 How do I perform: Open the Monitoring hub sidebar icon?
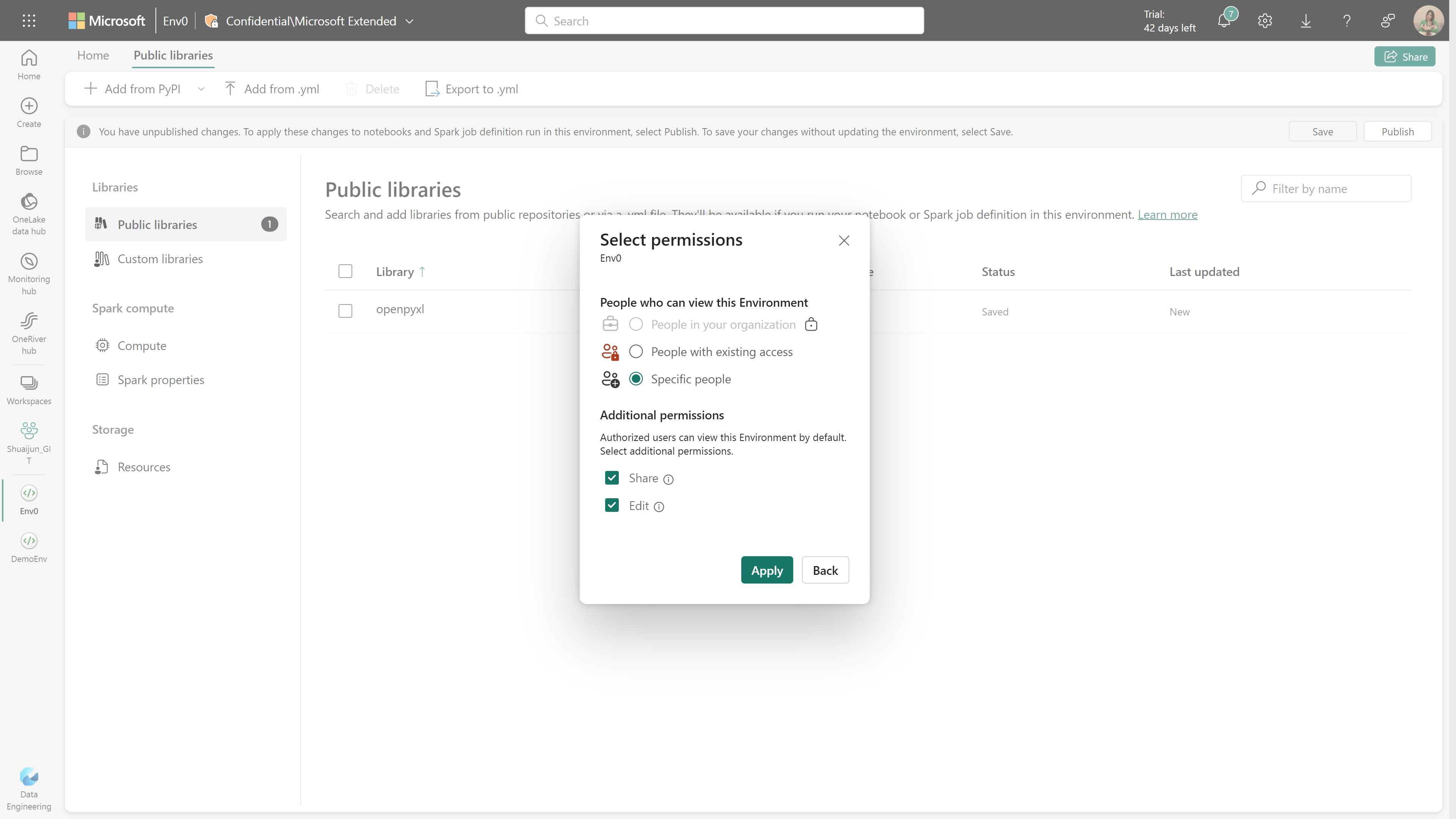tap(29, 262)
